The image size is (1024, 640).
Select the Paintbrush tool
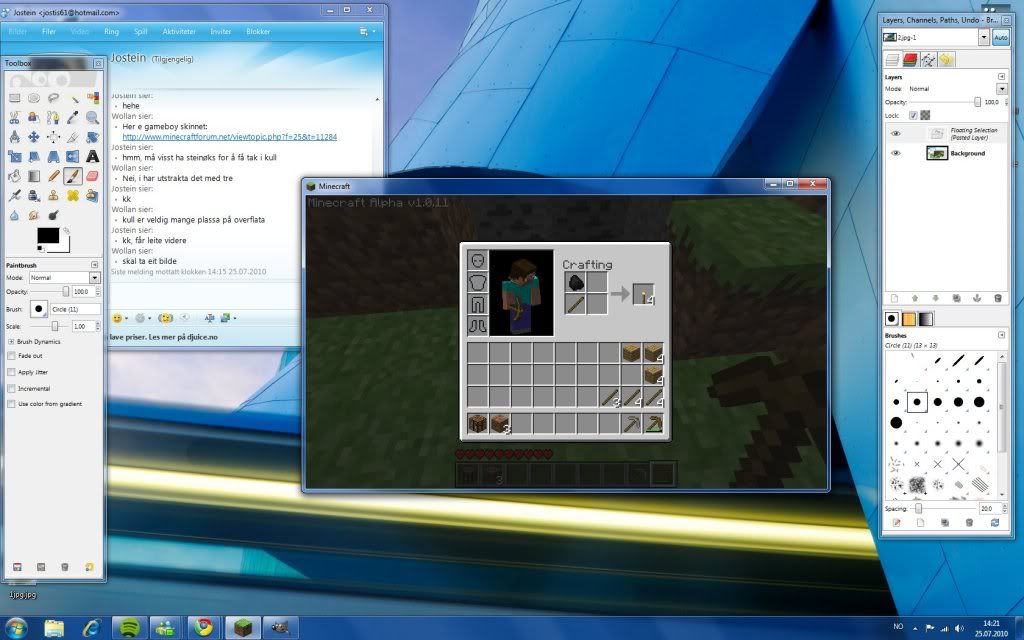click(x=73, y=176)
